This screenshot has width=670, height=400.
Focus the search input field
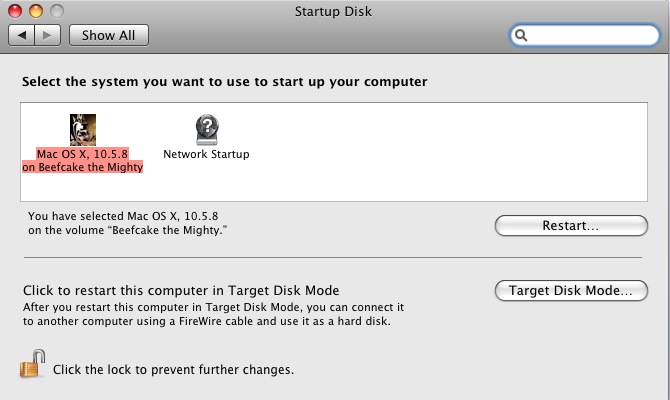(592, 35)
